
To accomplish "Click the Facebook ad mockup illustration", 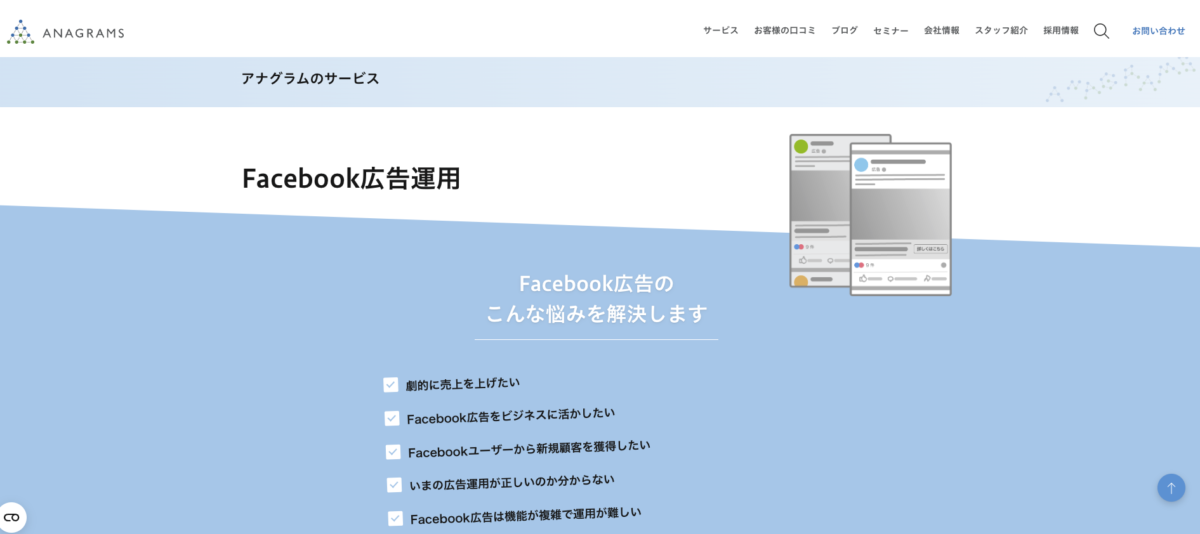I will pyautogui.click(x=870, y=215).
